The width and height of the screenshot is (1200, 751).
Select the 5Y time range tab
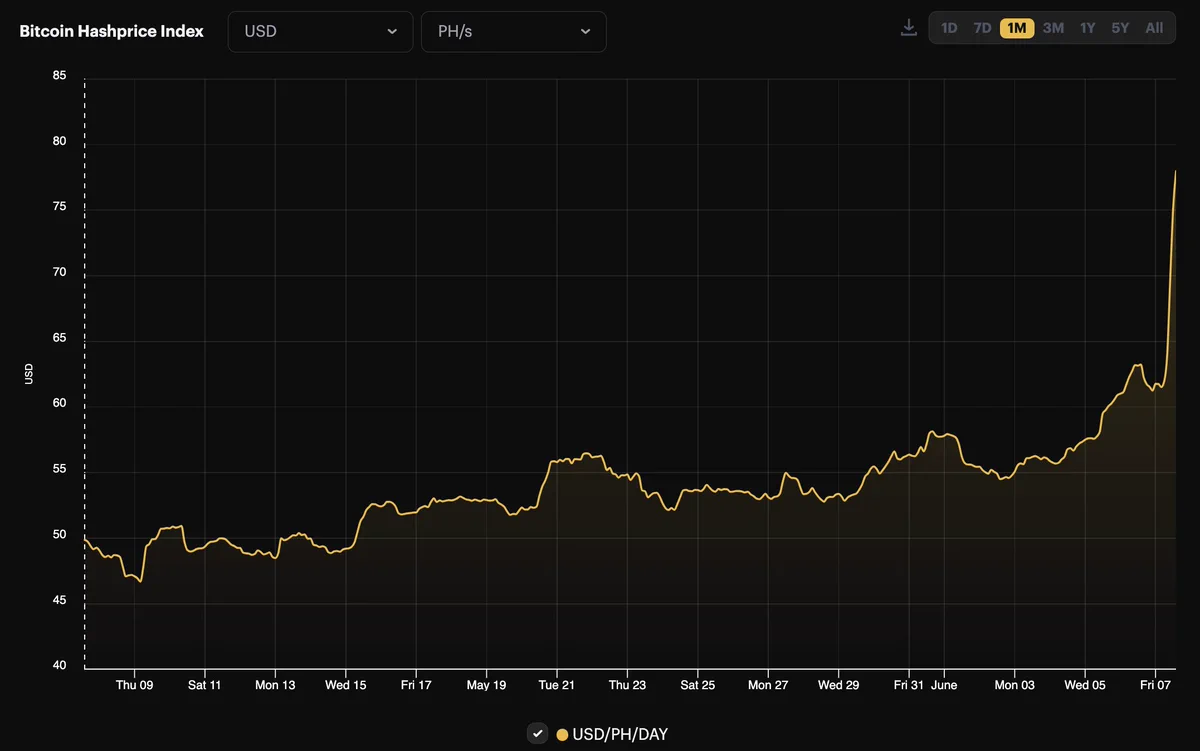click(1120, 28)
